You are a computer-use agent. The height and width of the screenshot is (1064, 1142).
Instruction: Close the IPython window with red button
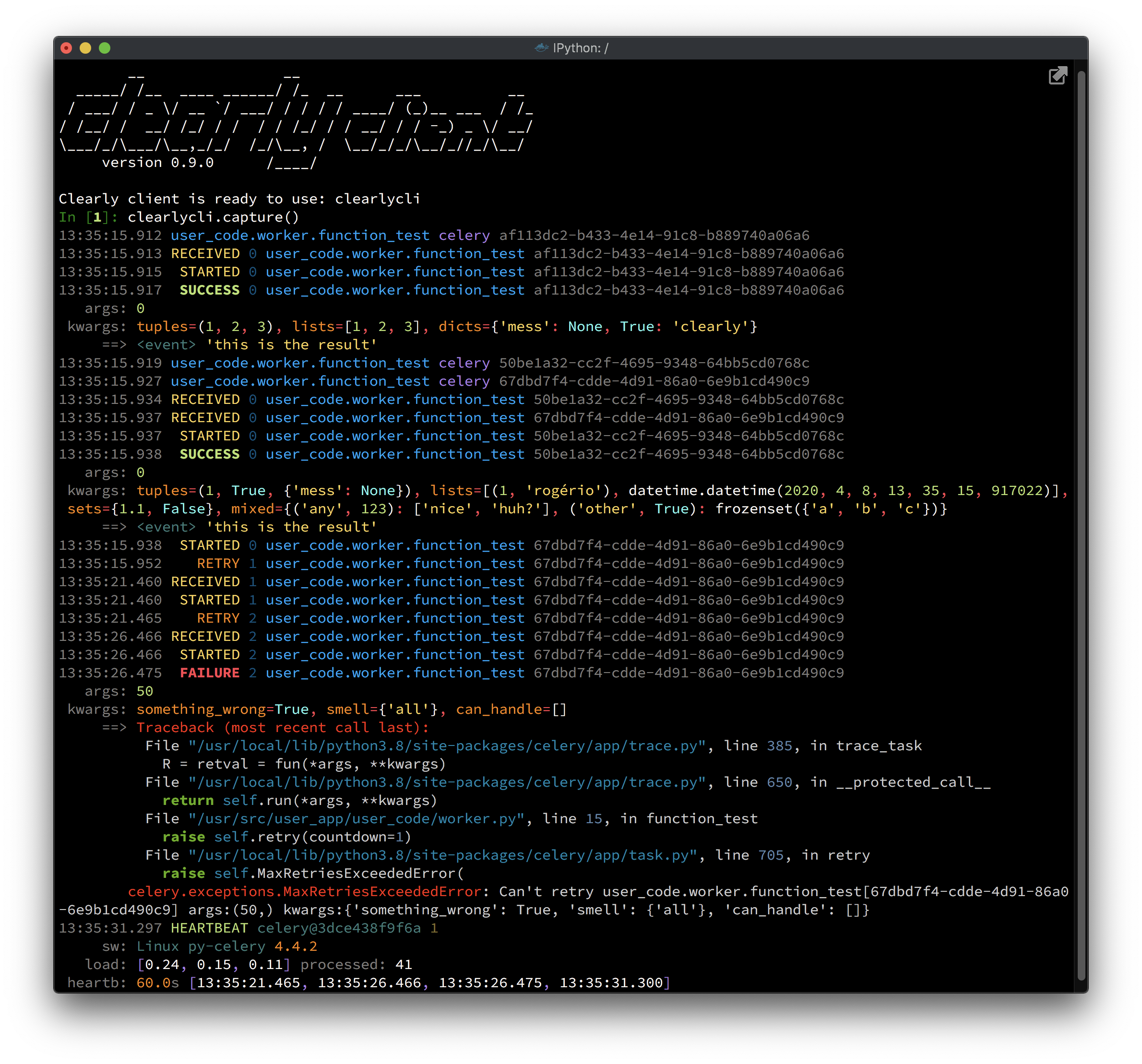pos(67,47)
